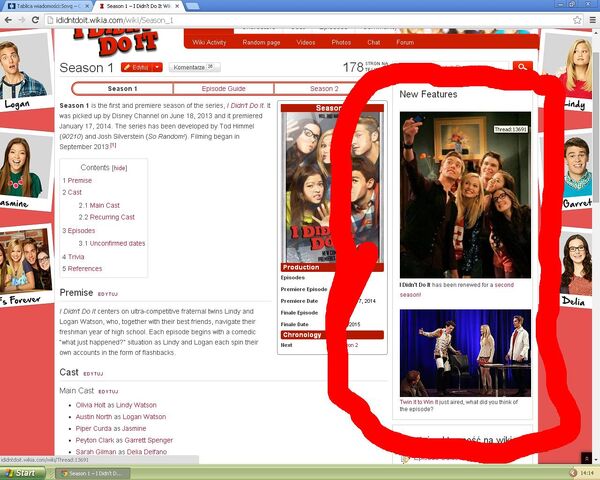This screenshot has width=600, height=480.
Task: Hide the Contents table
Action: (119, 168)
